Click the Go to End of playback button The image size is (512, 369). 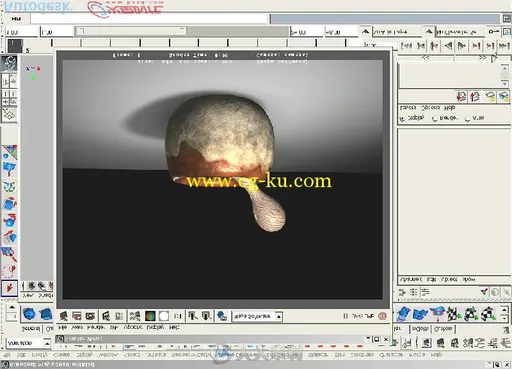[504, 46]
